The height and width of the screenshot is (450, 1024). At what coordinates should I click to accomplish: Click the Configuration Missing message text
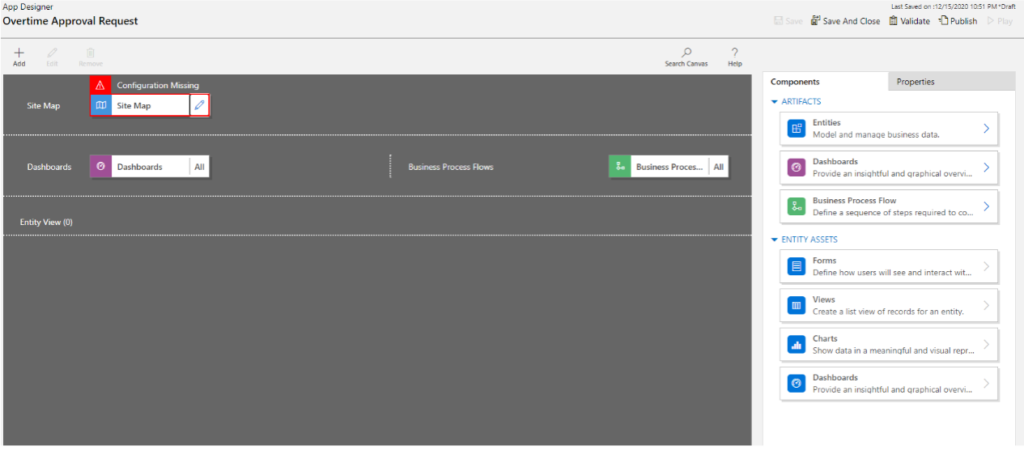[x=158, y=85]
